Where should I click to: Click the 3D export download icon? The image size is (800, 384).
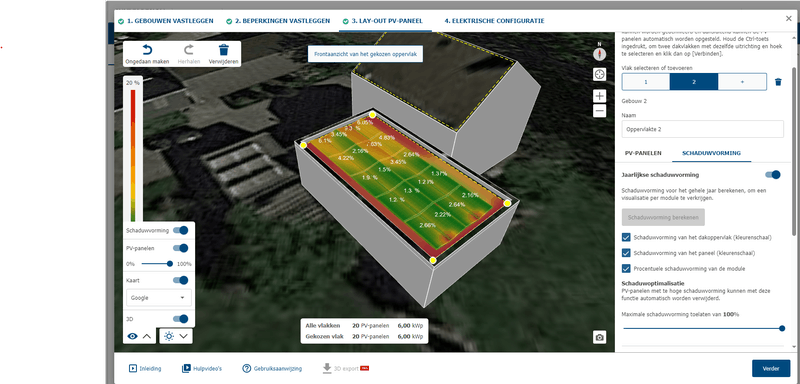[x=327, y=368]
